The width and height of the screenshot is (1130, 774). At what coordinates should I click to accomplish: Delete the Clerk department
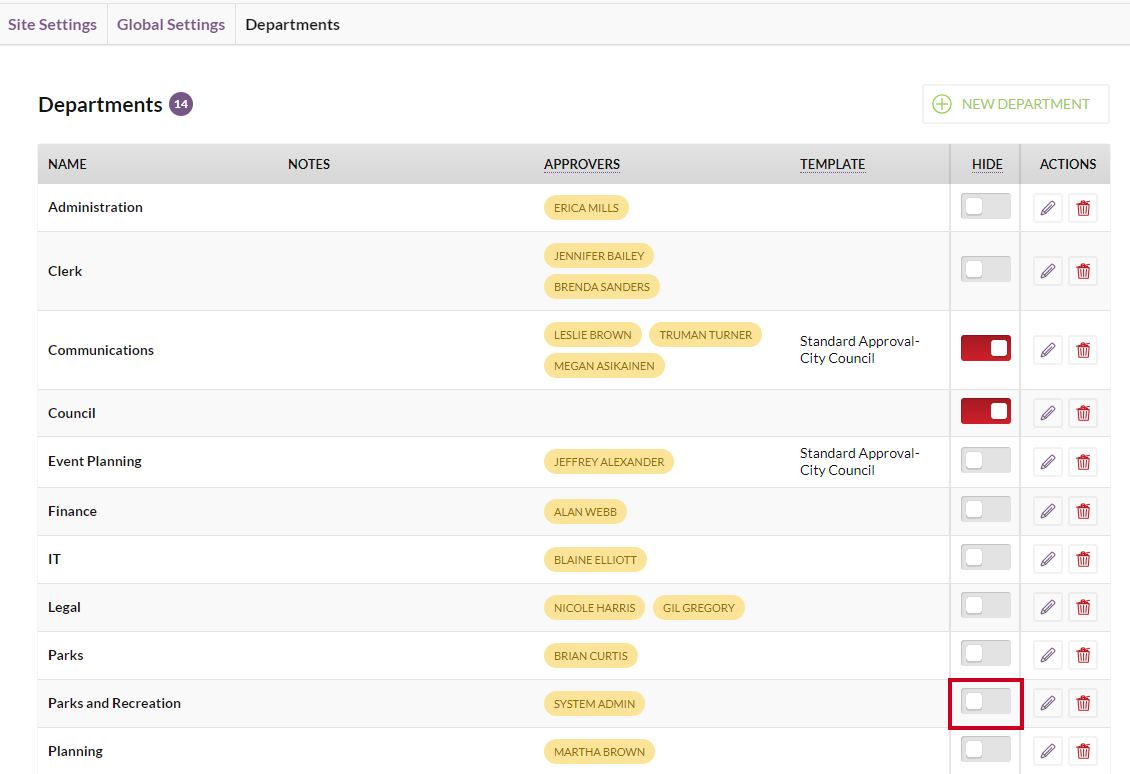(x=1083, y=271)
